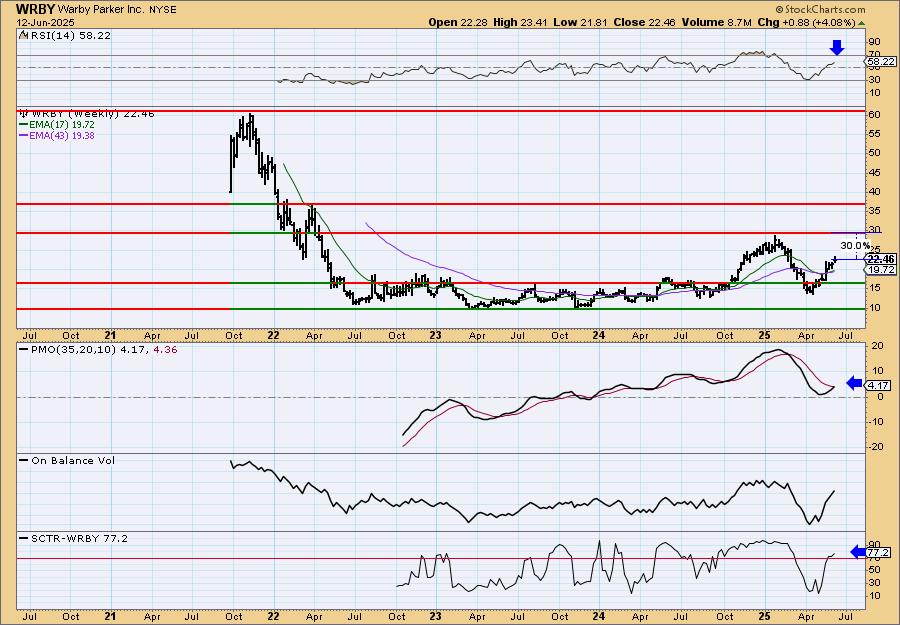
Task: Click the WRBY ticker symbol in the header
Action: [36, 9]
